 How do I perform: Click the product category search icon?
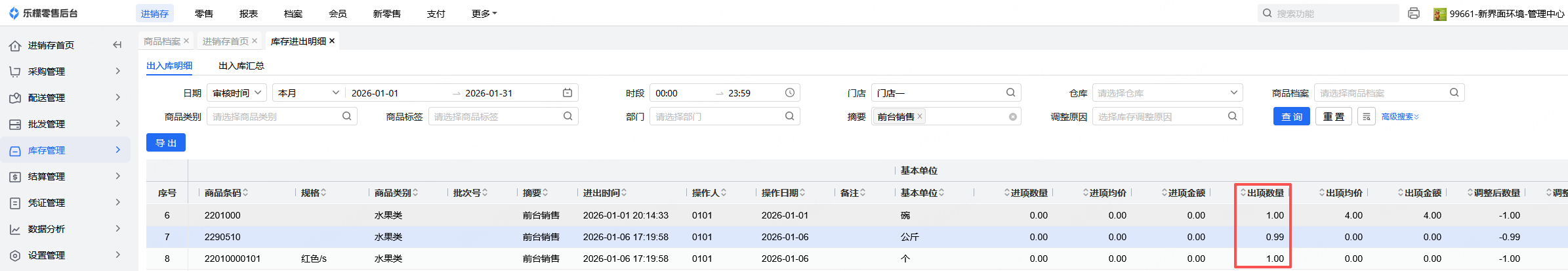click(346, 116)
